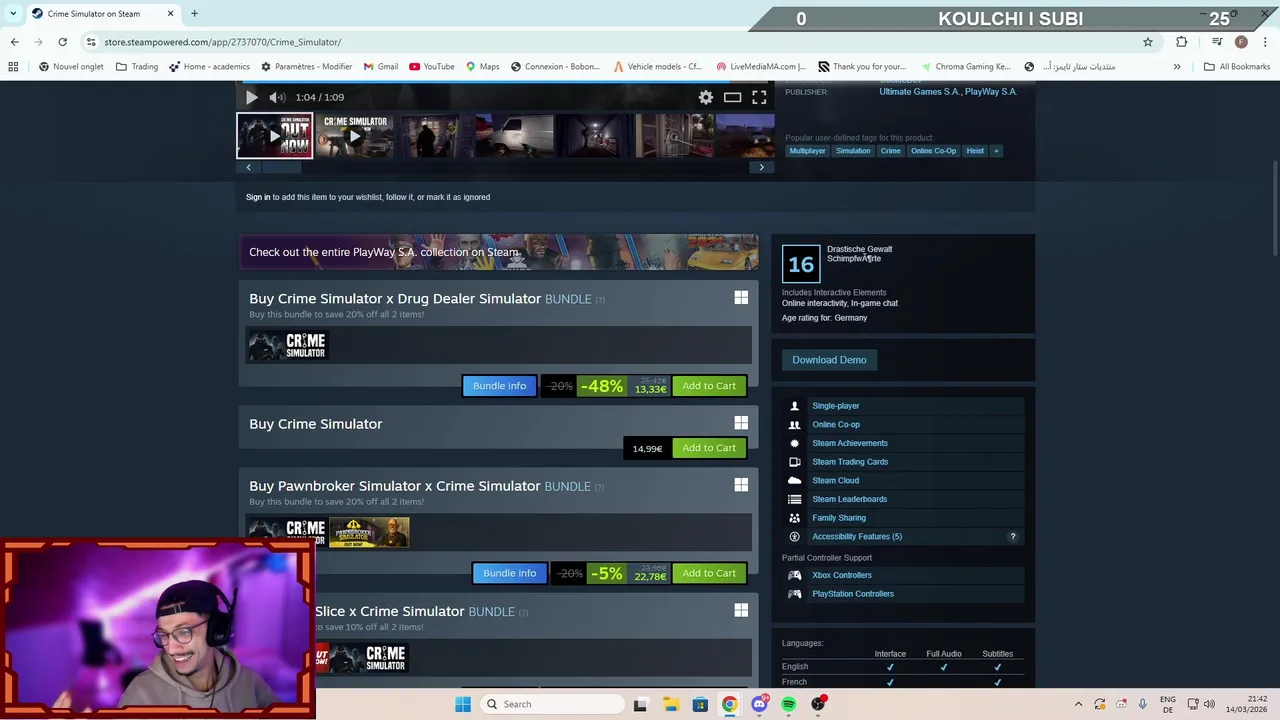Click Windows icon on Buy Crime Simulator
This screenshot has width=1280, height=720.
[741, 423]
